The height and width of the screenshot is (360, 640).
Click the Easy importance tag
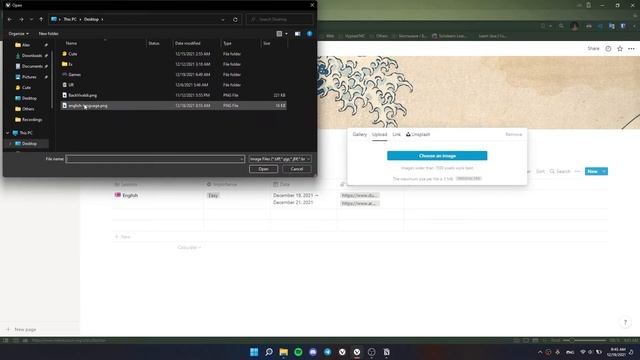pos(213,196)
